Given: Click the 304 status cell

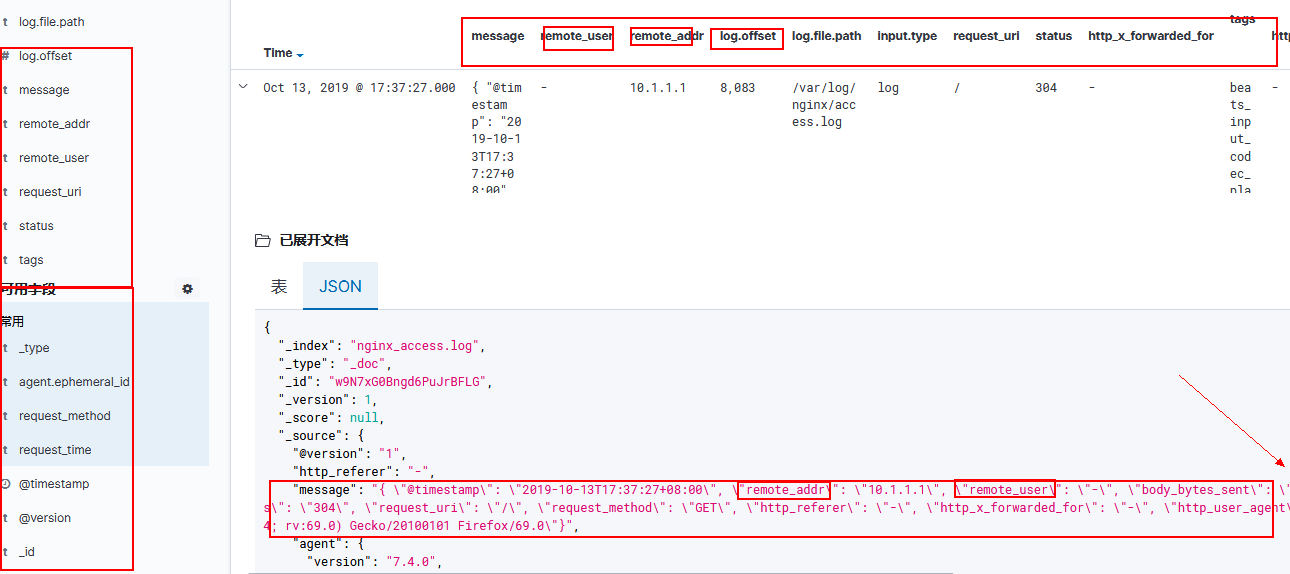Looking at the screenshot, I should coord(1046,88).
